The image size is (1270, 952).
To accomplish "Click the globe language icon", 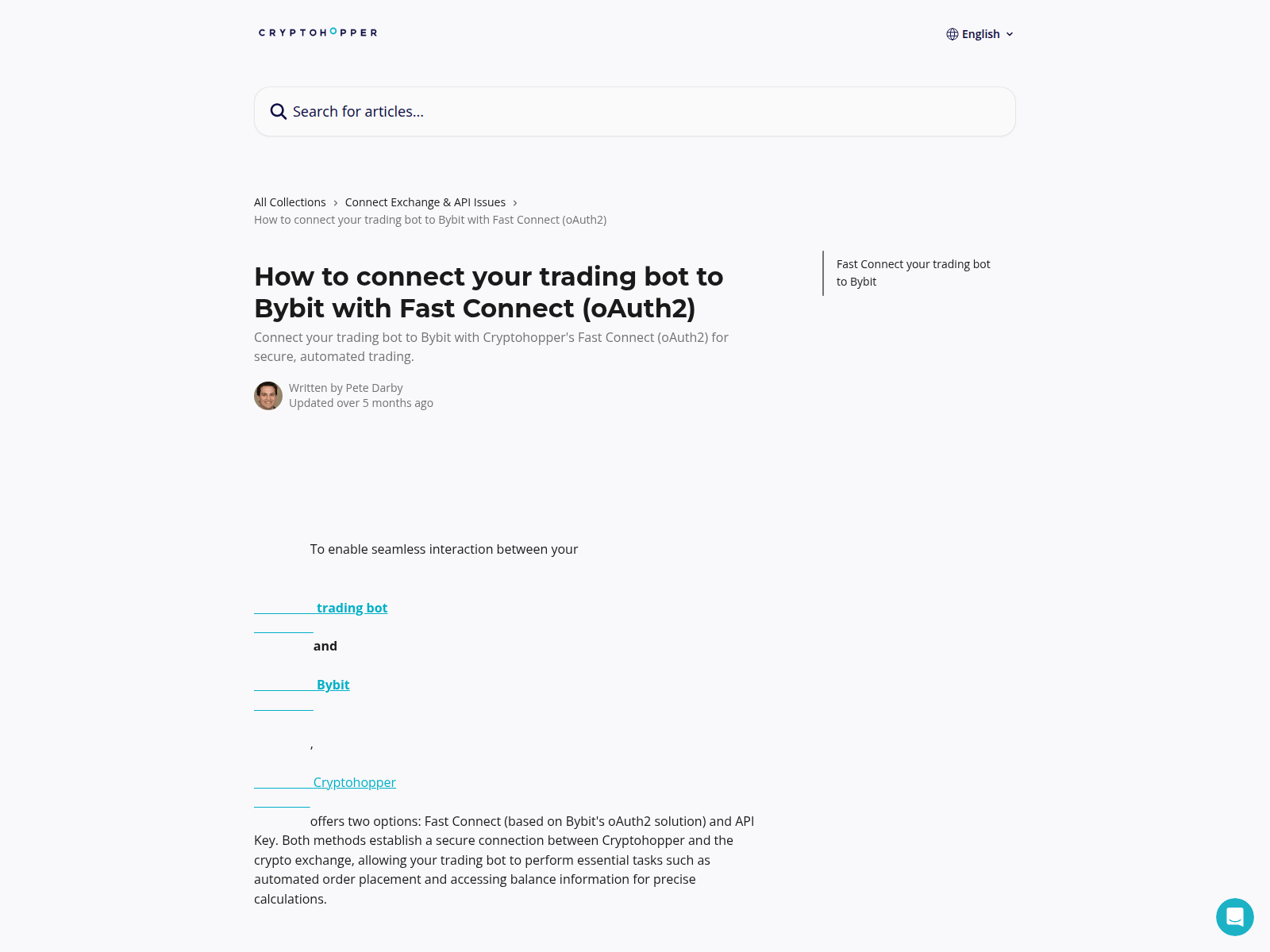I will [x=952, y=34].
